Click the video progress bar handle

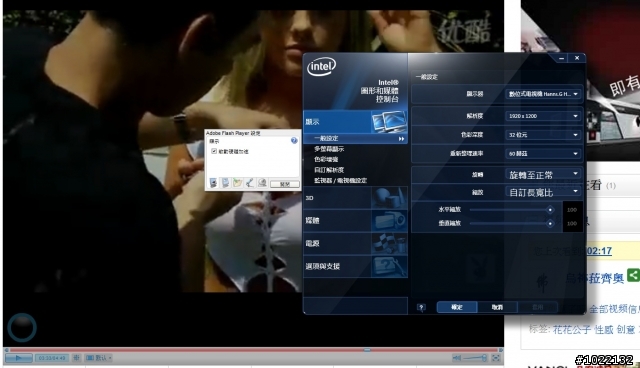pyautogui.click(x=367, y=350)
